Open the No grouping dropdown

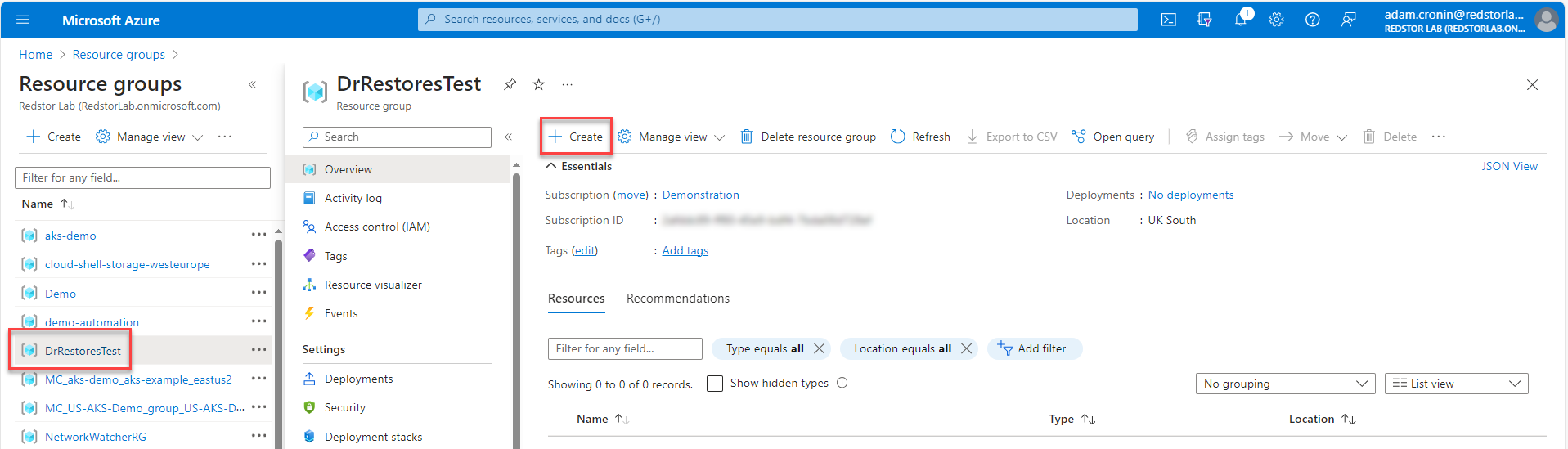coord(1286,384)
